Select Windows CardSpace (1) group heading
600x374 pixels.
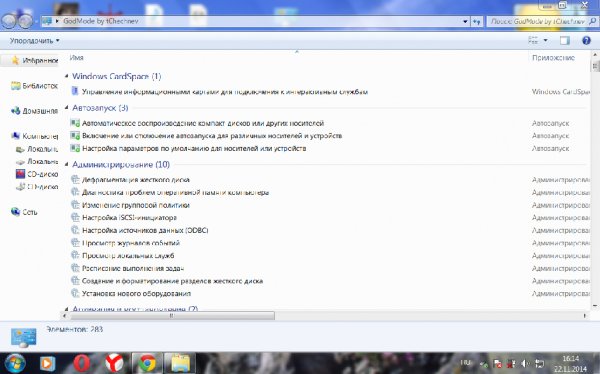tap(117, 76)
